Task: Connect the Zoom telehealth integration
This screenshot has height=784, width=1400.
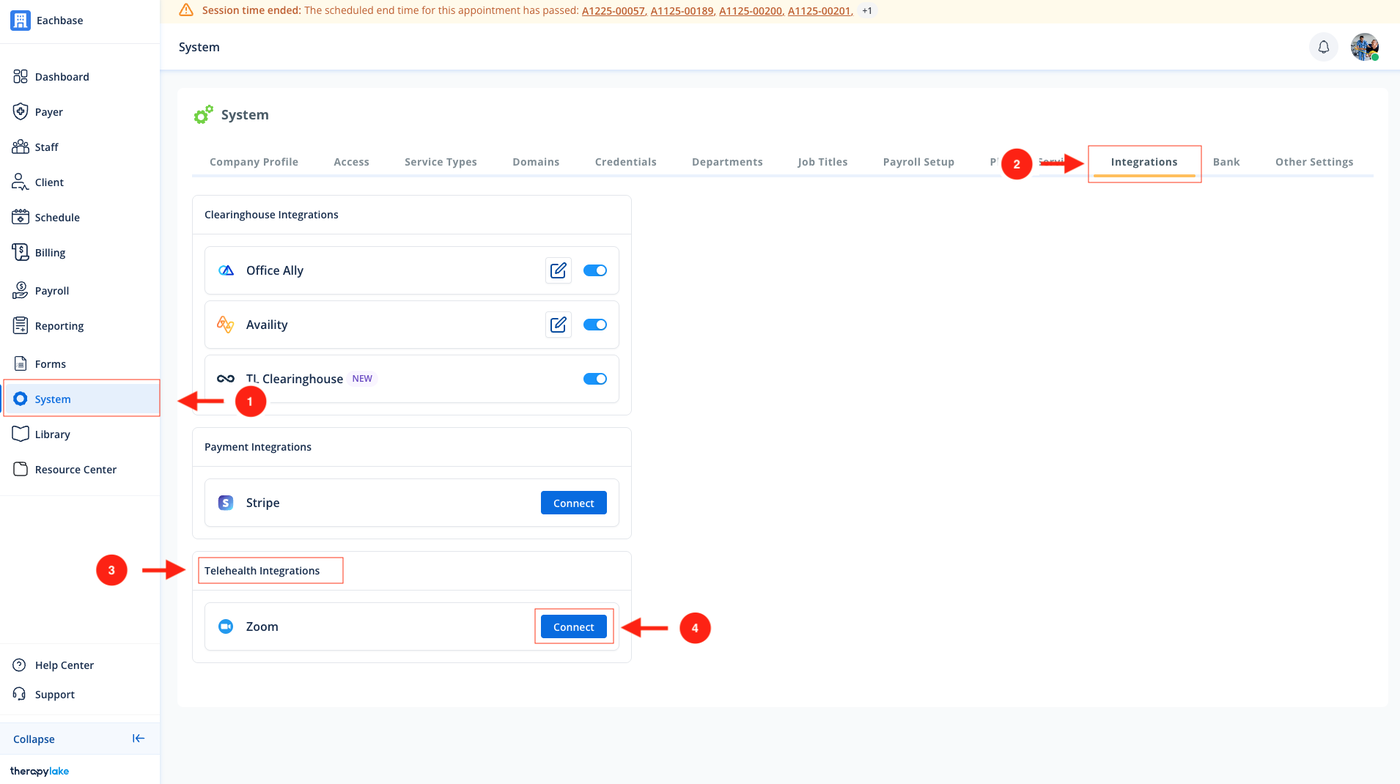Action: click(573, 627)
